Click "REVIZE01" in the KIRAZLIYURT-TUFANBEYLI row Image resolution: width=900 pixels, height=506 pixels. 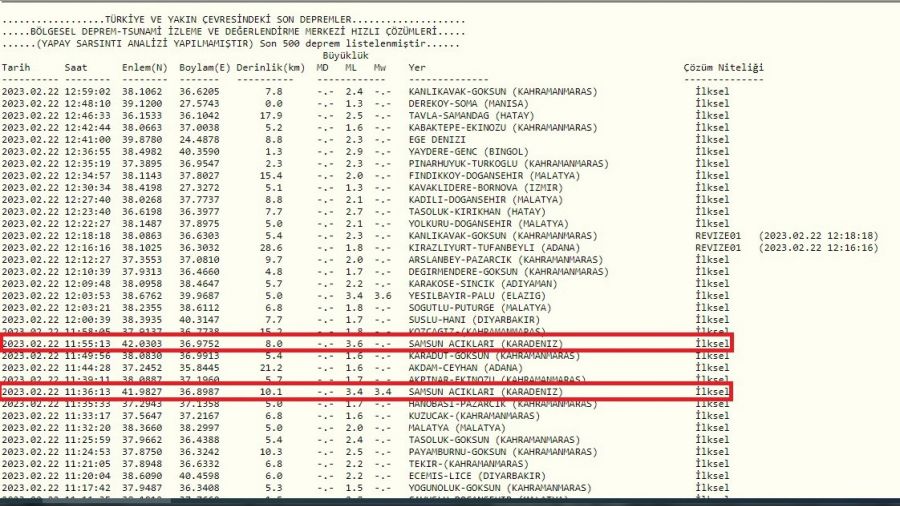click(x=718, y=248)
